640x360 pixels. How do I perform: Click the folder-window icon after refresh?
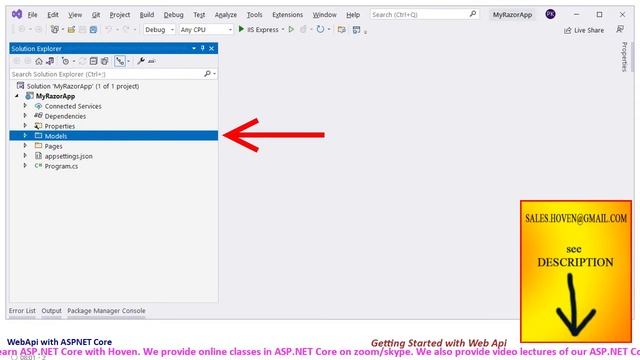pos(342,29)
